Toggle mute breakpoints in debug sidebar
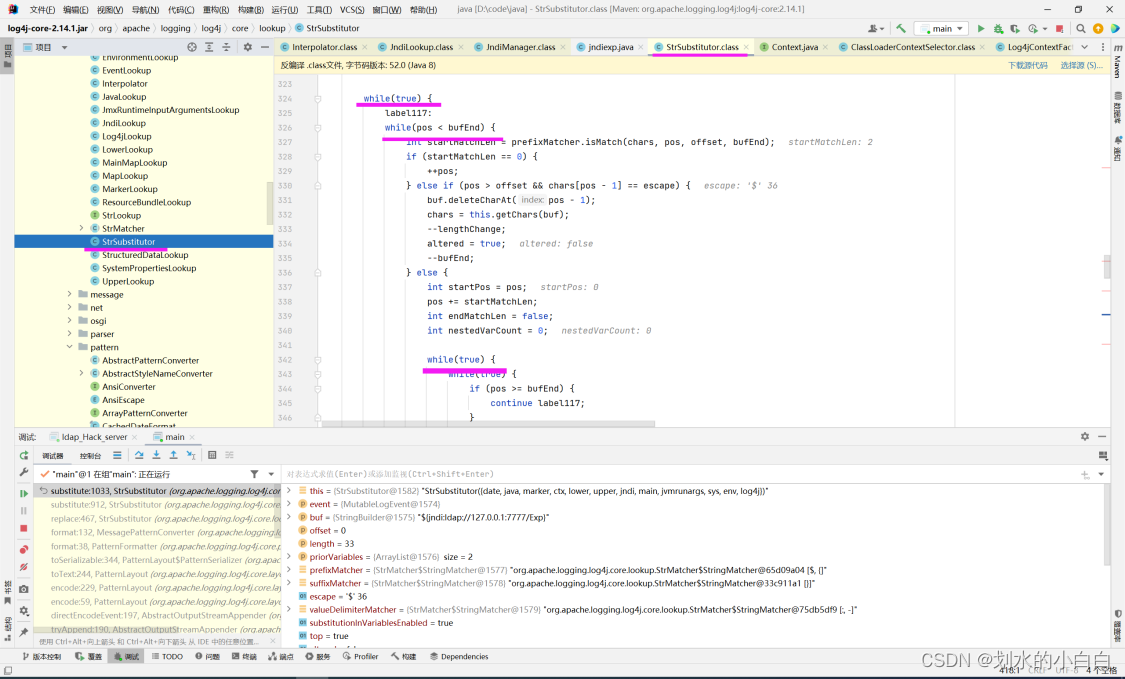This screenshot has width=1125, height=679. (24, 567)
